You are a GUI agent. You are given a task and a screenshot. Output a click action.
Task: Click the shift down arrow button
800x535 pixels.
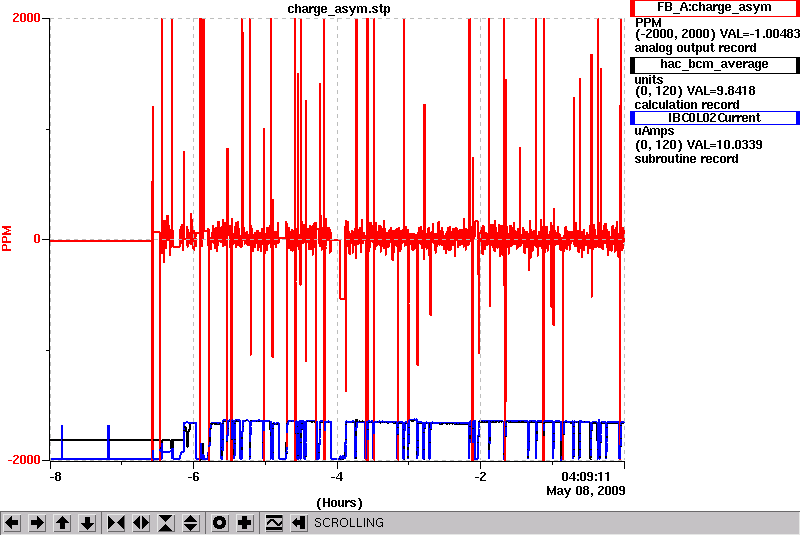point(88,523)
